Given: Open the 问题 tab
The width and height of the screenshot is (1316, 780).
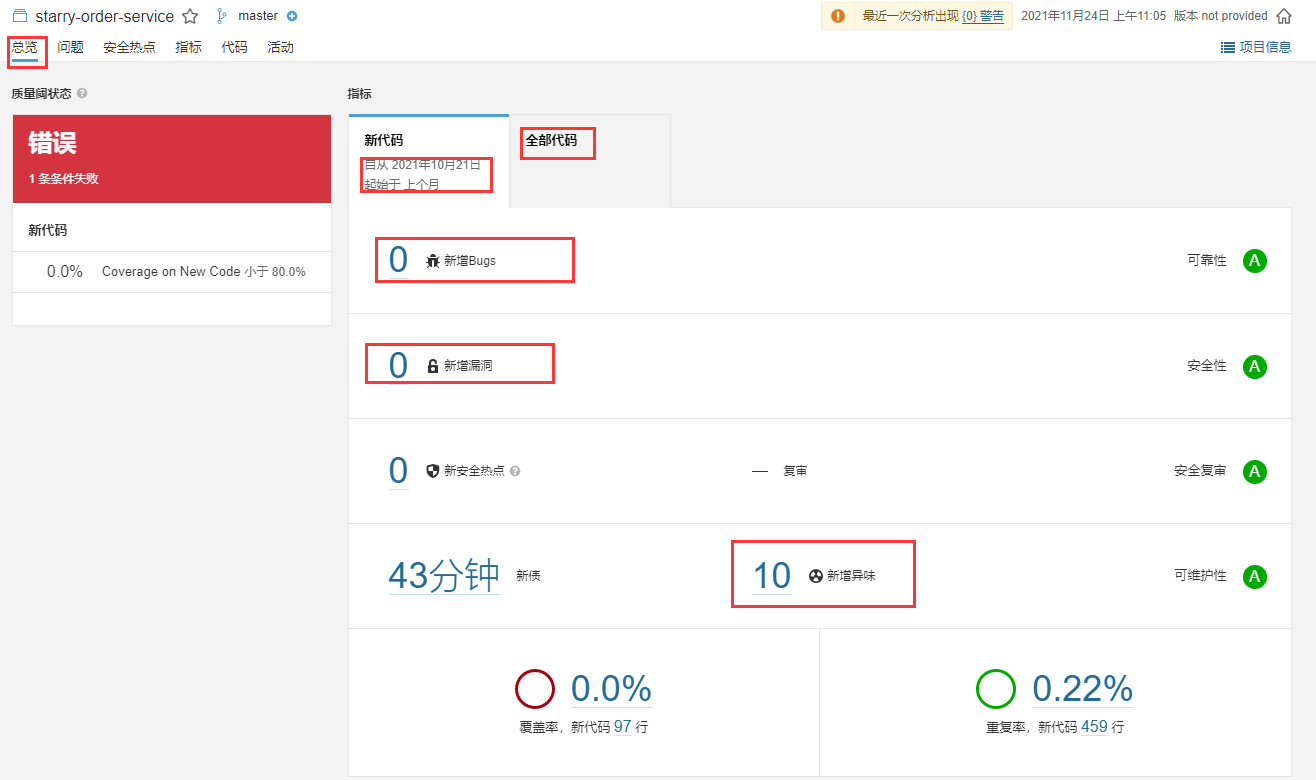Looking at the screenshot, I should tap(70, 47).
